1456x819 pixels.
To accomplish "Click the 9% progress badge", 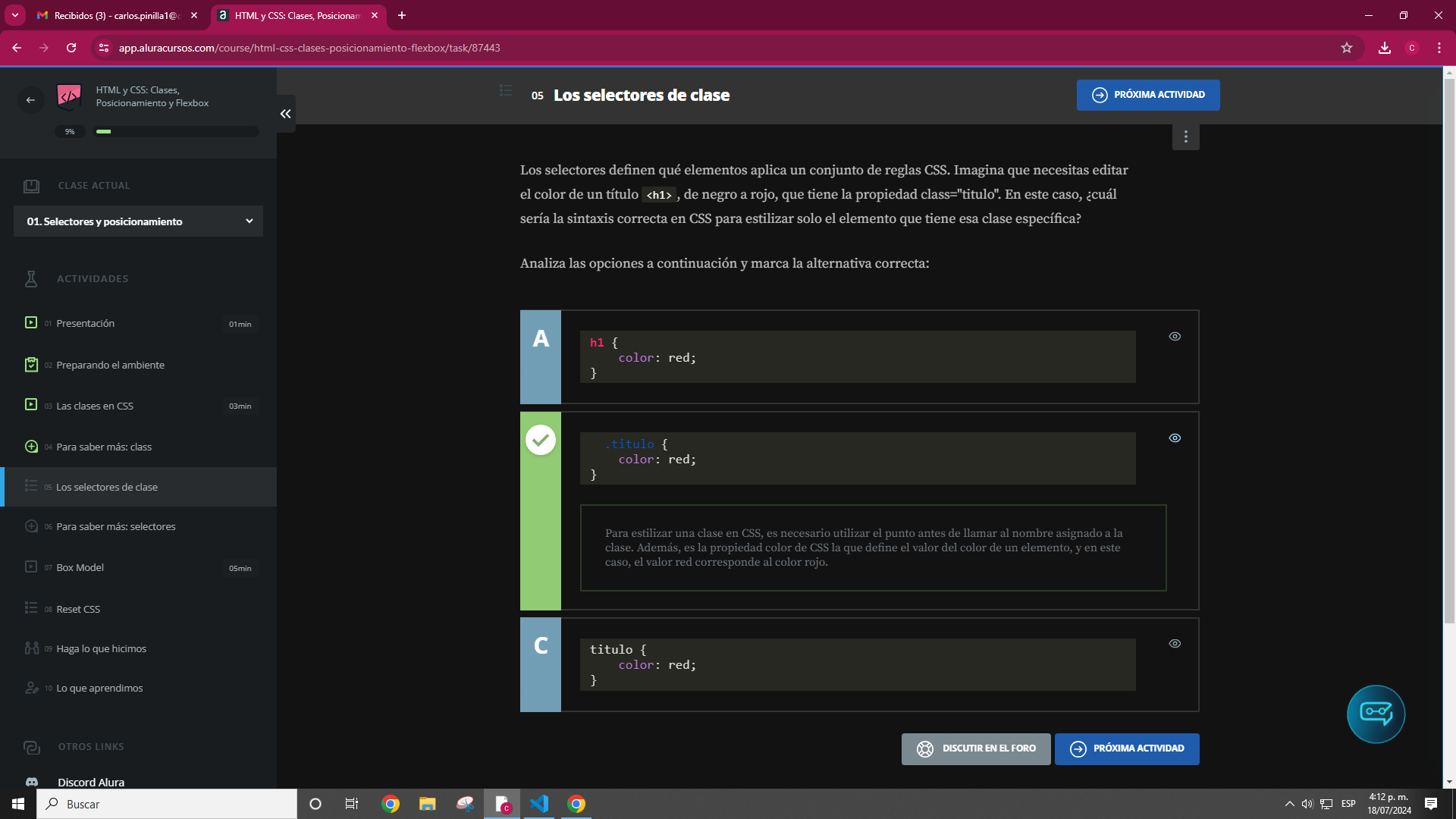I will [x=70, y=132].
